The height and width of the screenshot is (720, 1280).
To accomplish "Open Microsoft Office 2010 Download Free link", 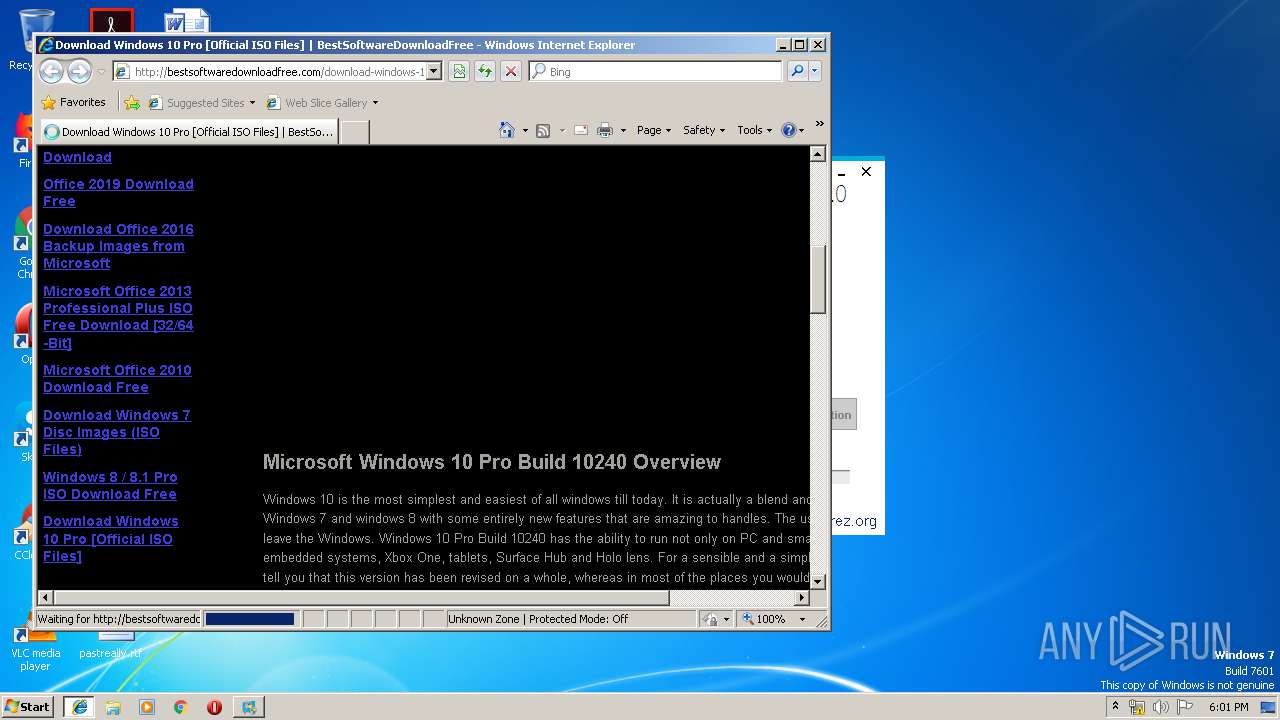I will tap(117, 378).
